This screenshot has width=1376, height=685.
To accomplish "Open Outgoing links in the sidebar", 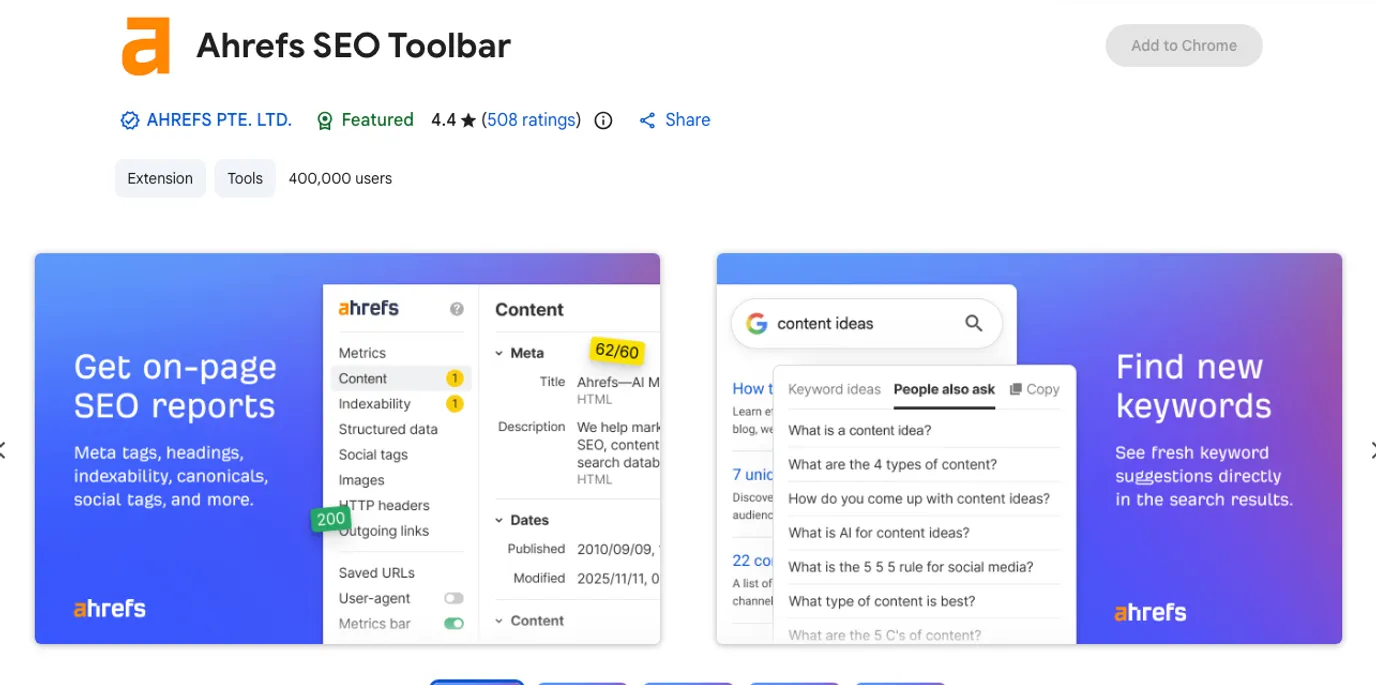I will [x=384, y=531].
